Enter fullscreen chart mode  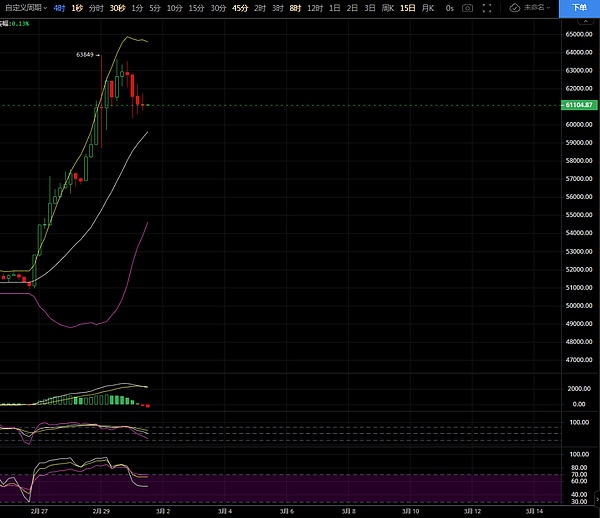(x=489, y=7)
